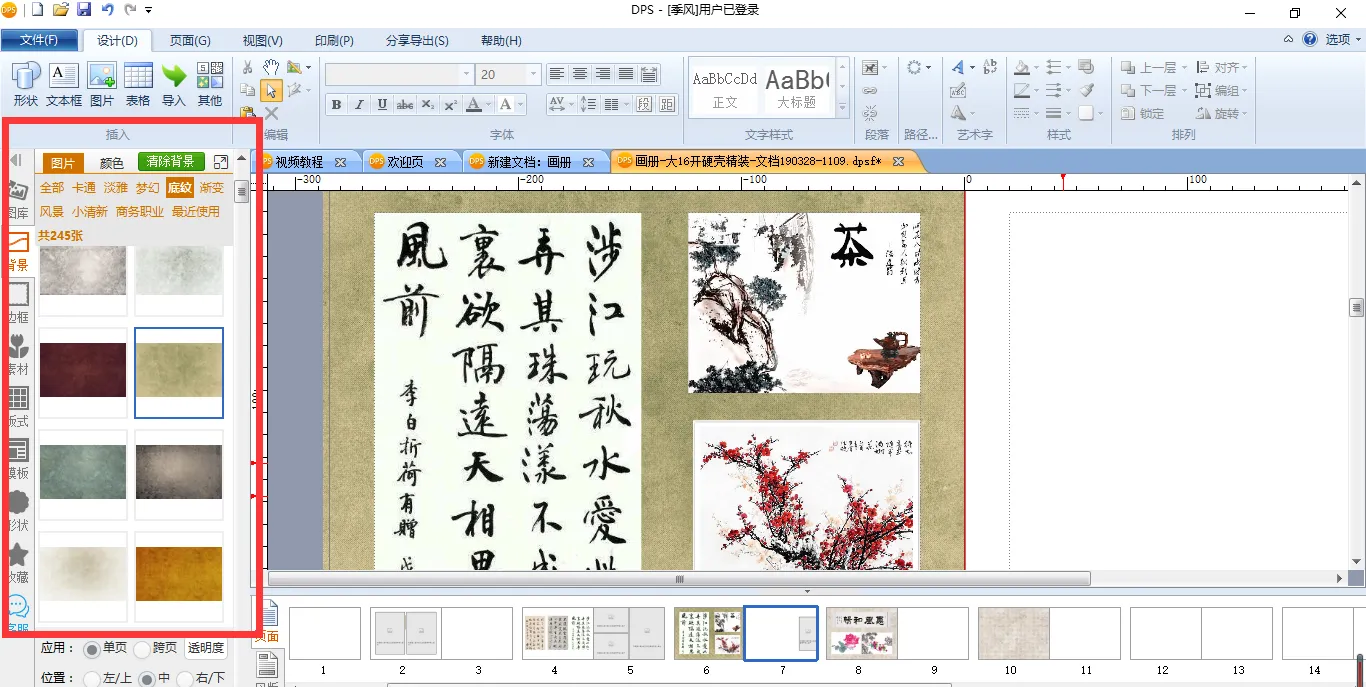The height and width of the screenshot is (687, 1366).
Task: Toggle bold text formatting
Action: [x=336, y=105]
